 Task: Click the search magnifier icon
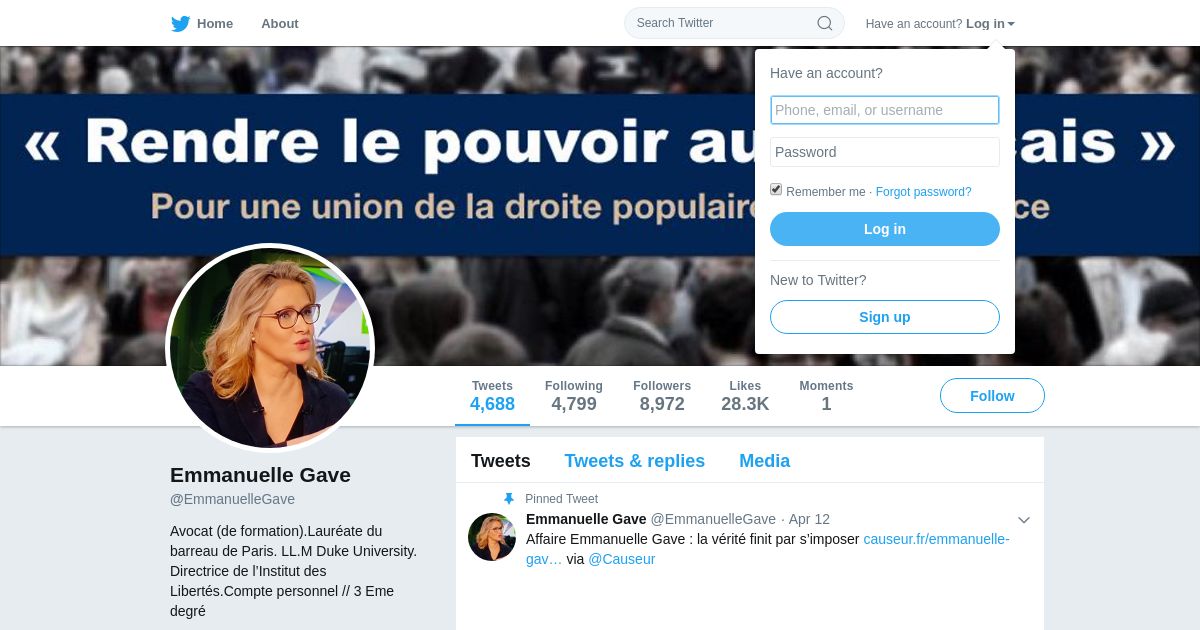(x=825, y=23)
